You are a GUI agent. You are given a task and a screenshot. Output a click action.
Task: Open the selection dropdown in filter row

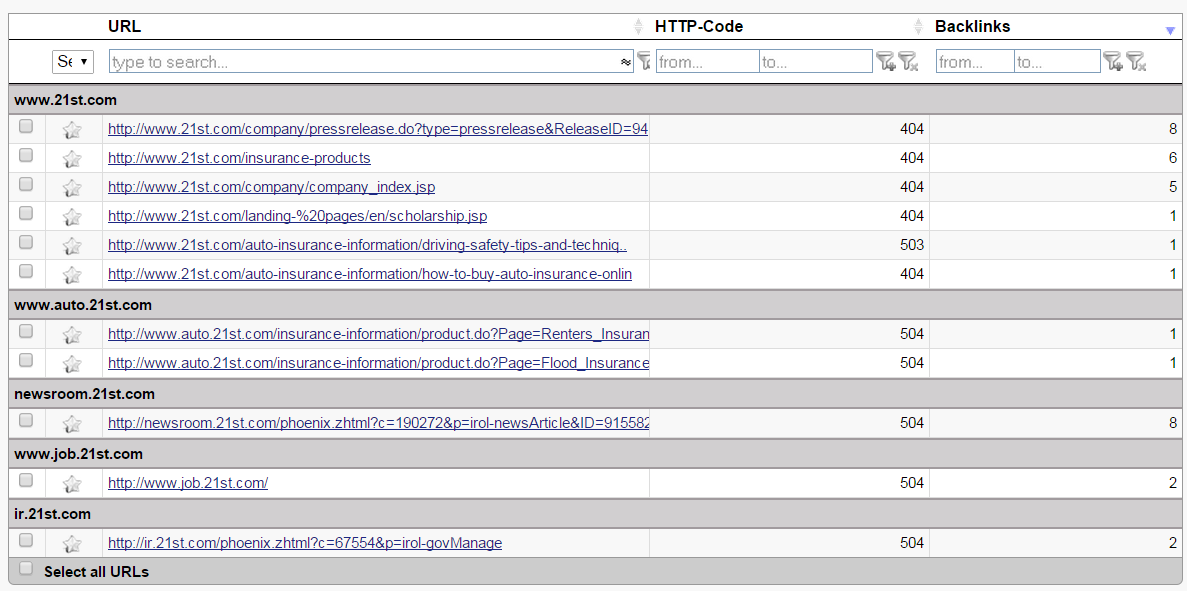[x=72, y=62]
